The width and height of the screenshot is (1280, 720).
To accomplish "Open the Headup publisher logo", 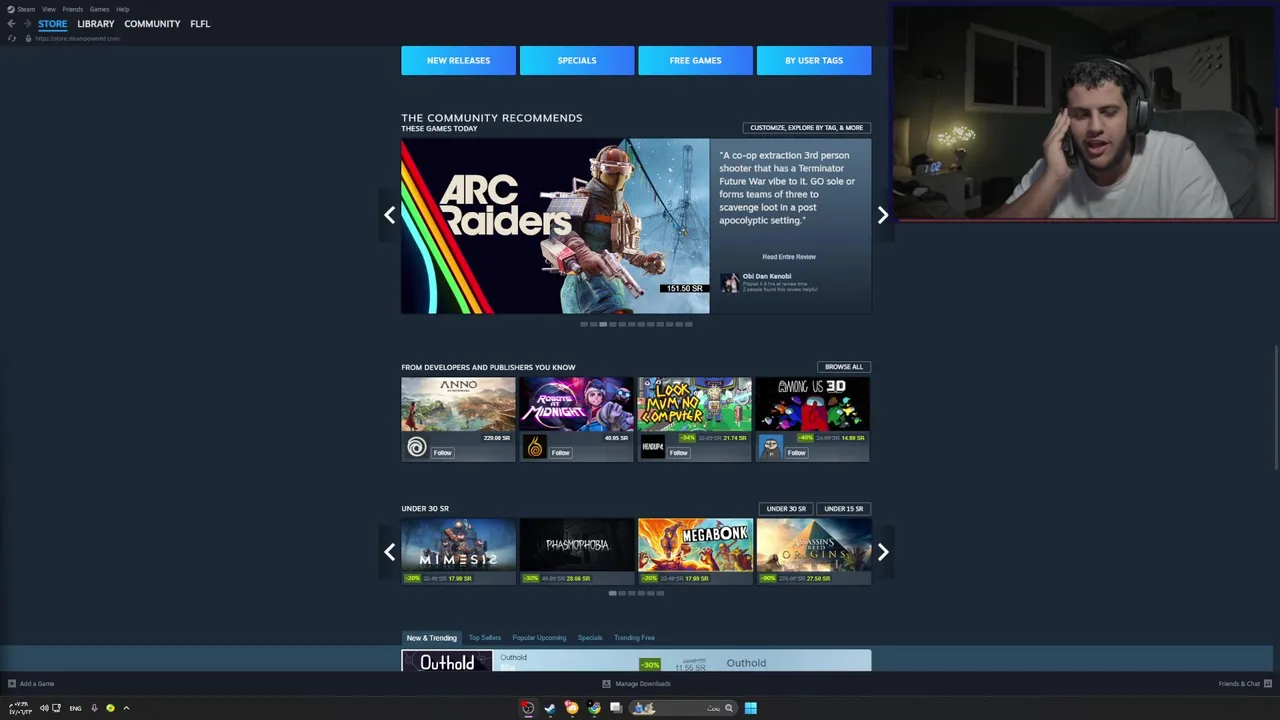I will (653, 448).
